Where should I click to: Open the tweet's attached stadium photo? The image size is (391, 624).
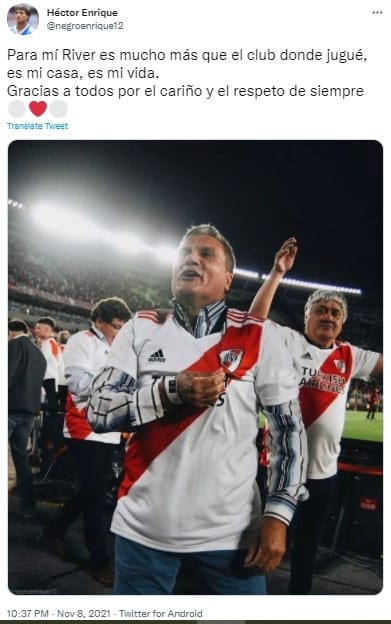[x=195, y=367]
